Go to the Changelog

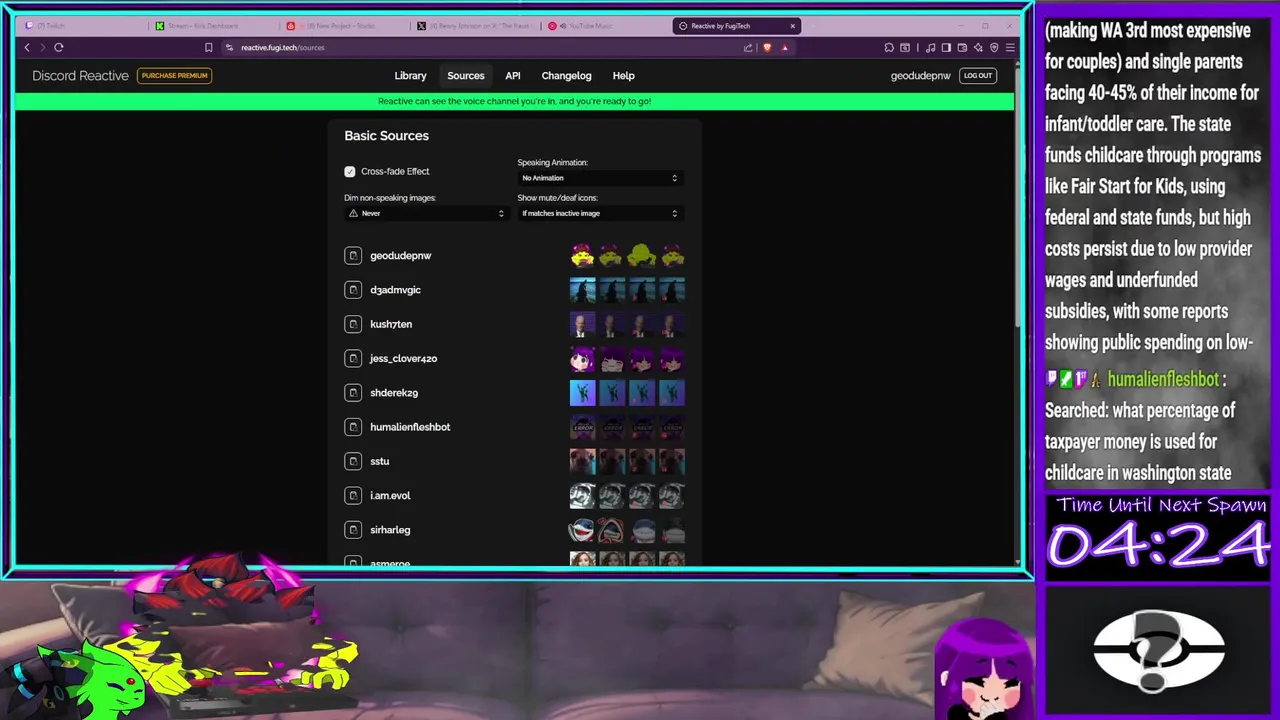(x=566, y=76)
